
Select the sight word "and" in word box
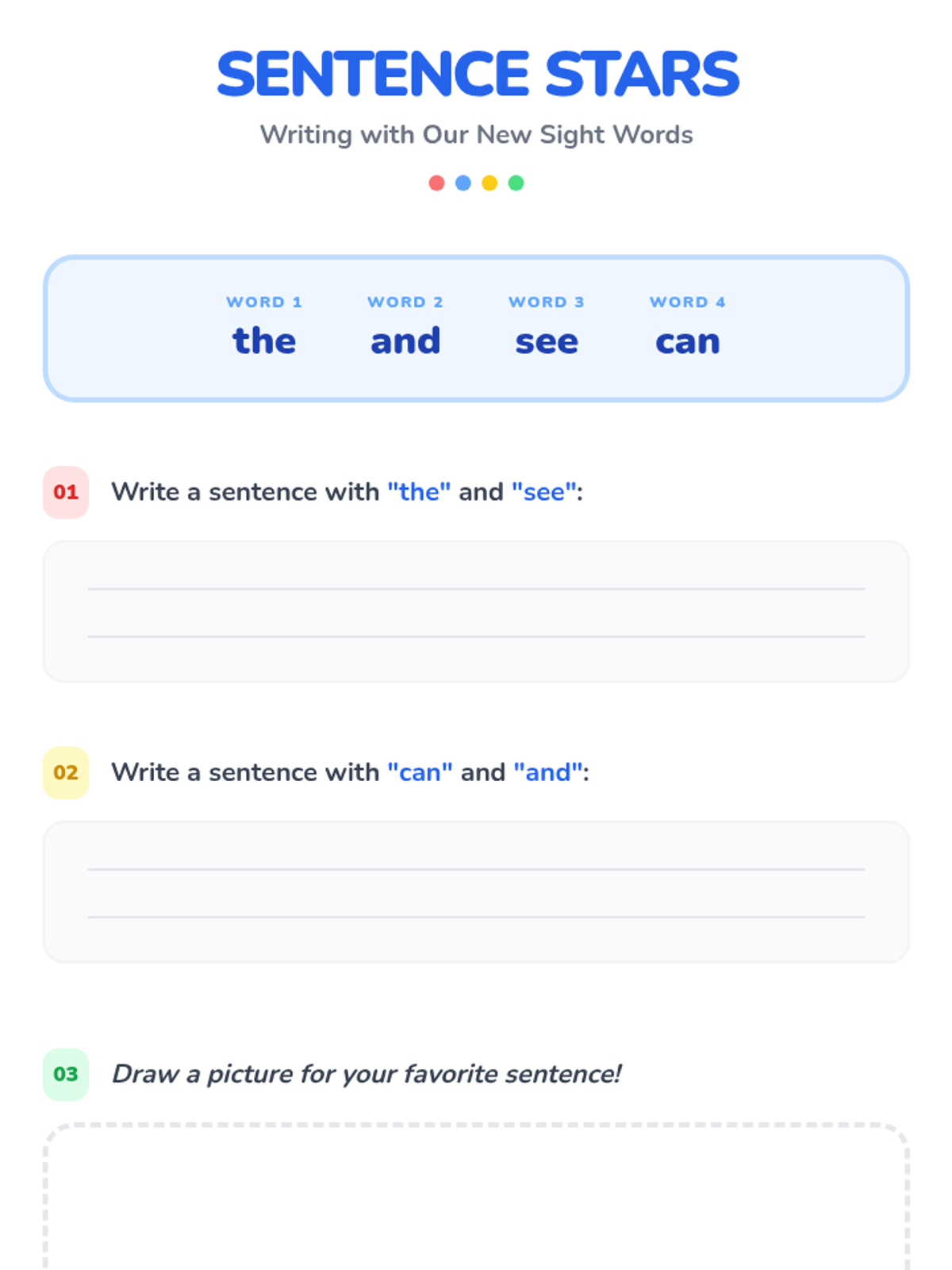[405, 341]
